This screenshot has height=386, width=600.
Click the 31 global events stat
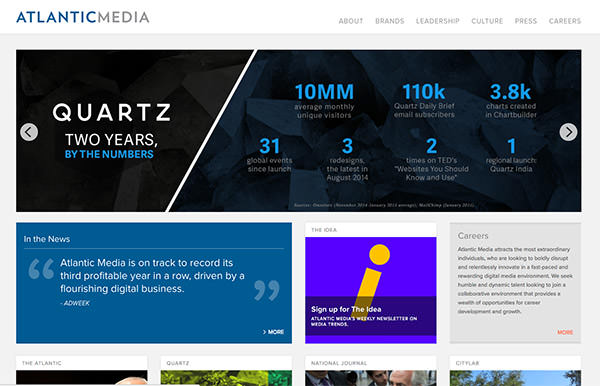[269, 155]
